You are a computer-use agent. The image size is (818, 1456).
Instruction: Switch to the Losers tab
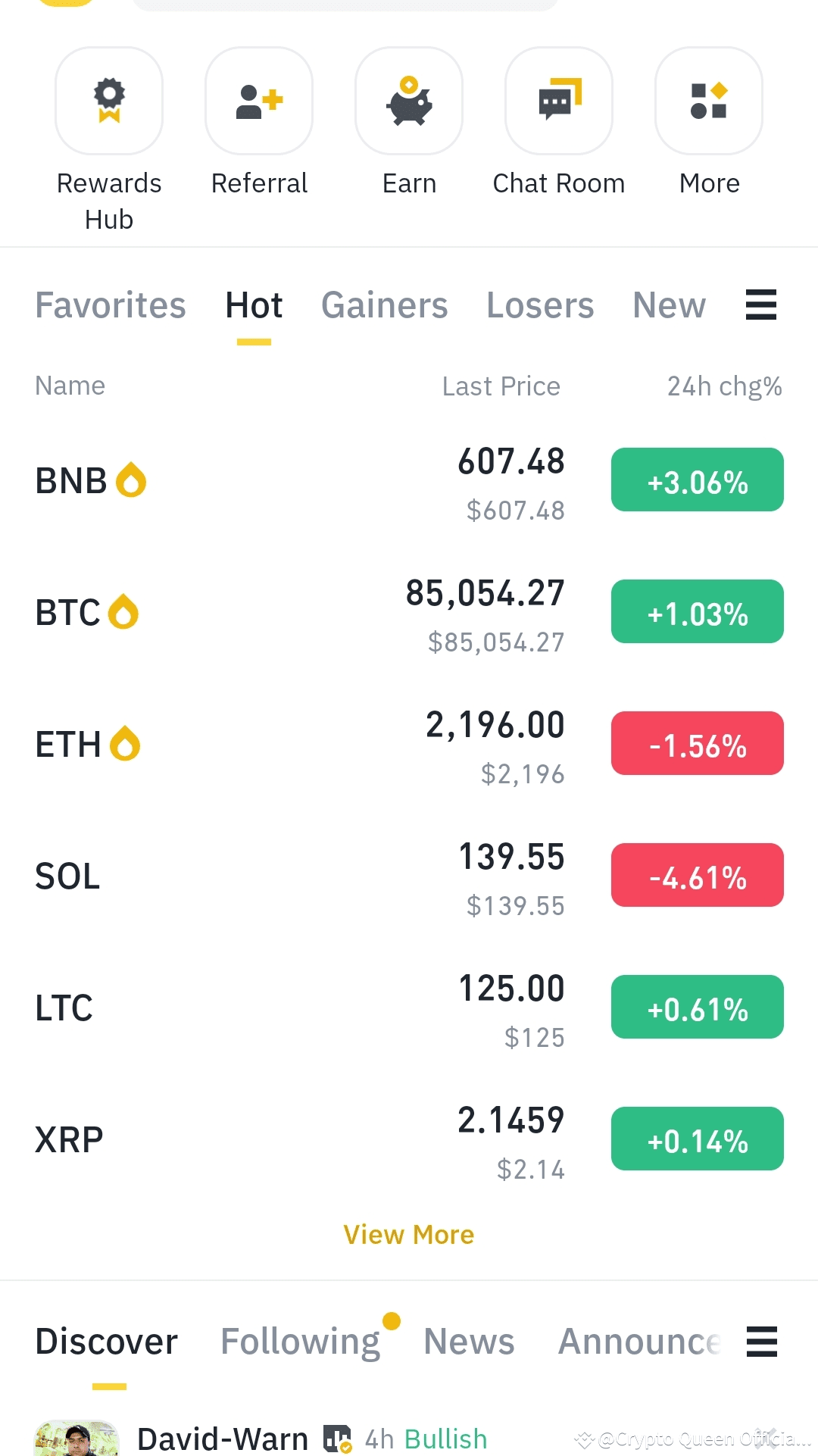coord(540,305)
